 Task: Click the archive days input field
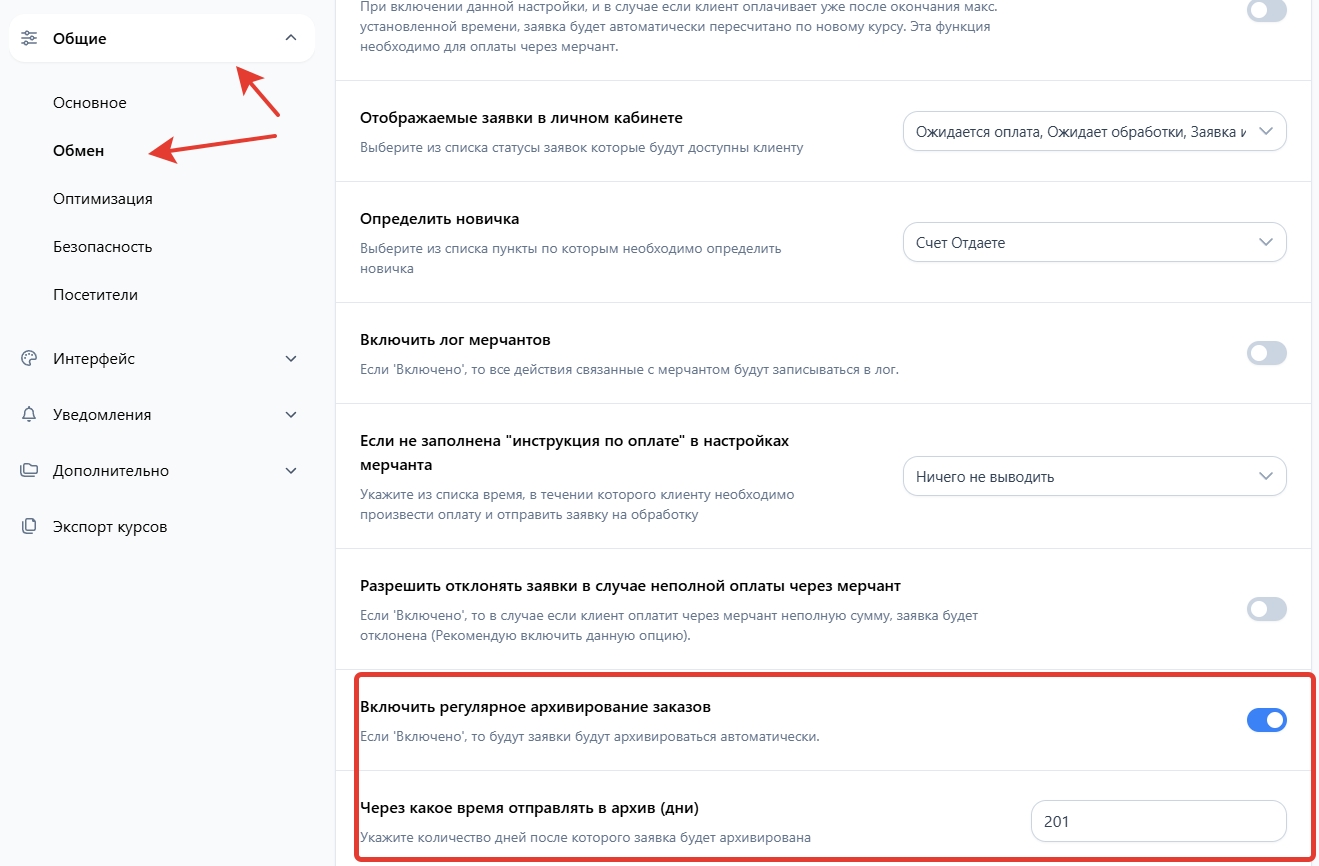point(1158,822)
